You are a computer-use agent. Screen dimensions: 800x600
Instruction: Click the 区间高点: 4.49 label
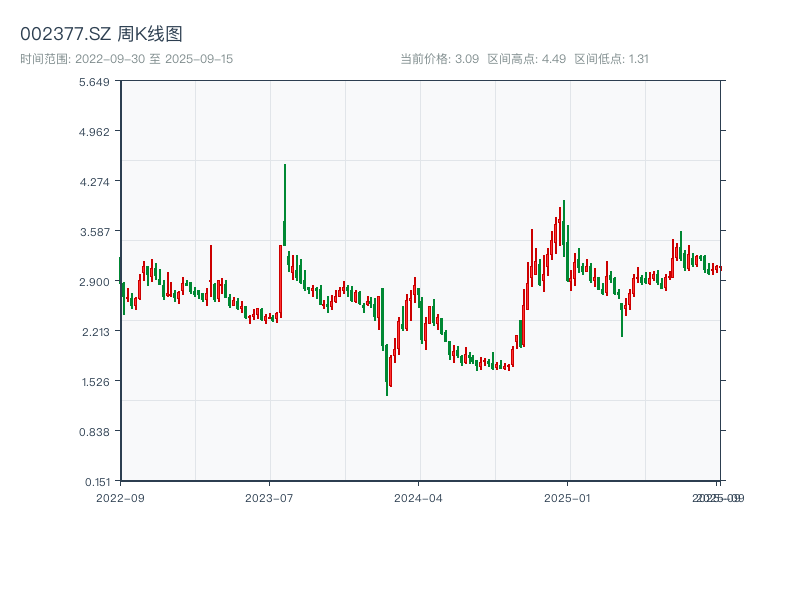(527, 59)
